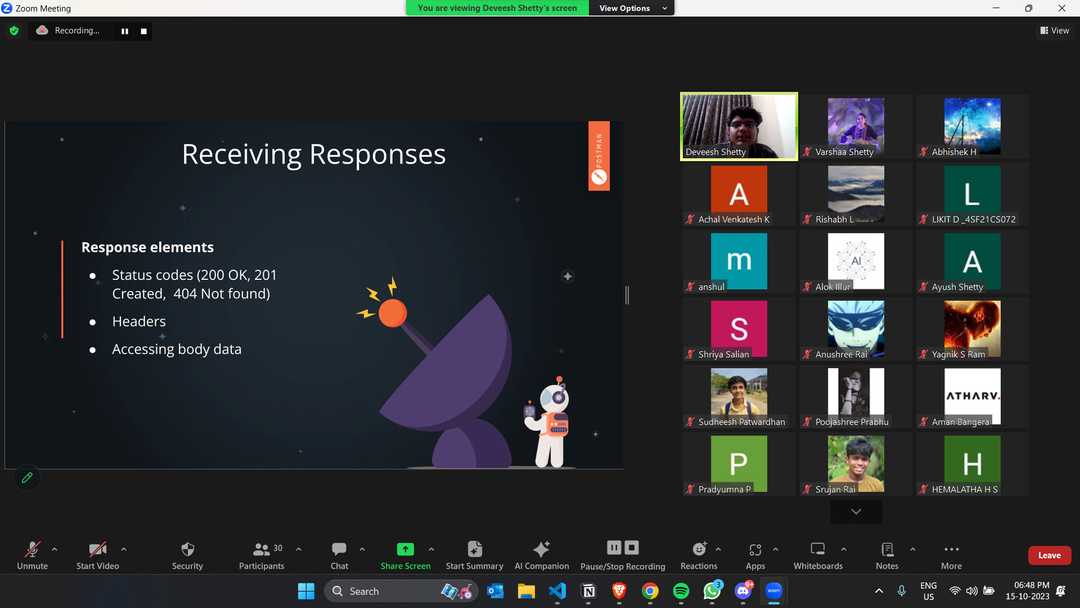Expand audio settings next to Unmute
The width and height of the screenshot is (1080, 608).
tap(55, 548)
